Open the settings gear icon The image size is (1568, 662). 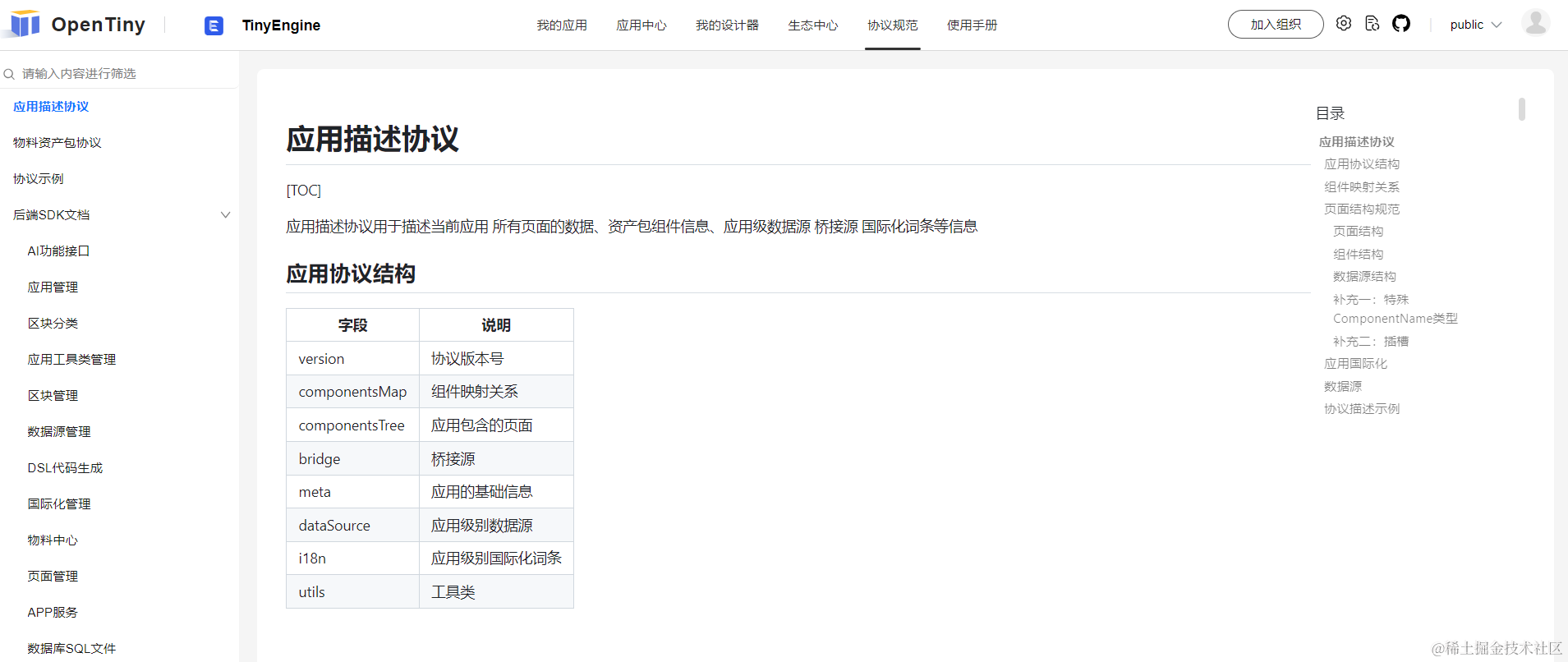(x=1344, y=23)
